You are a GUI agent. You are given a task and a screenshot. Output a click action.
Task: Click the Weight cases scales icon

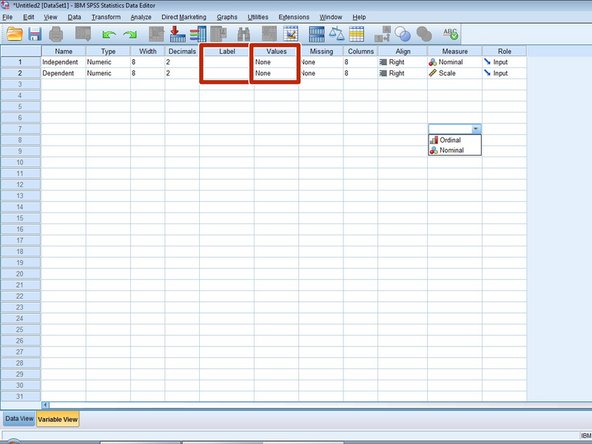336,34
